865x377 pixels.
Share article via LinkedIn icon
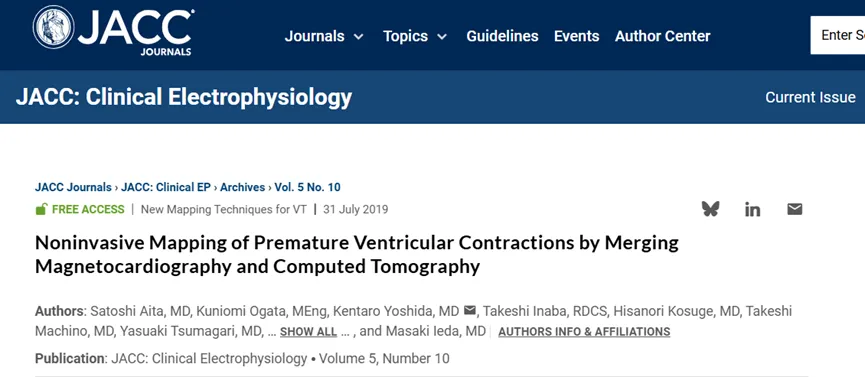[752, 209]
